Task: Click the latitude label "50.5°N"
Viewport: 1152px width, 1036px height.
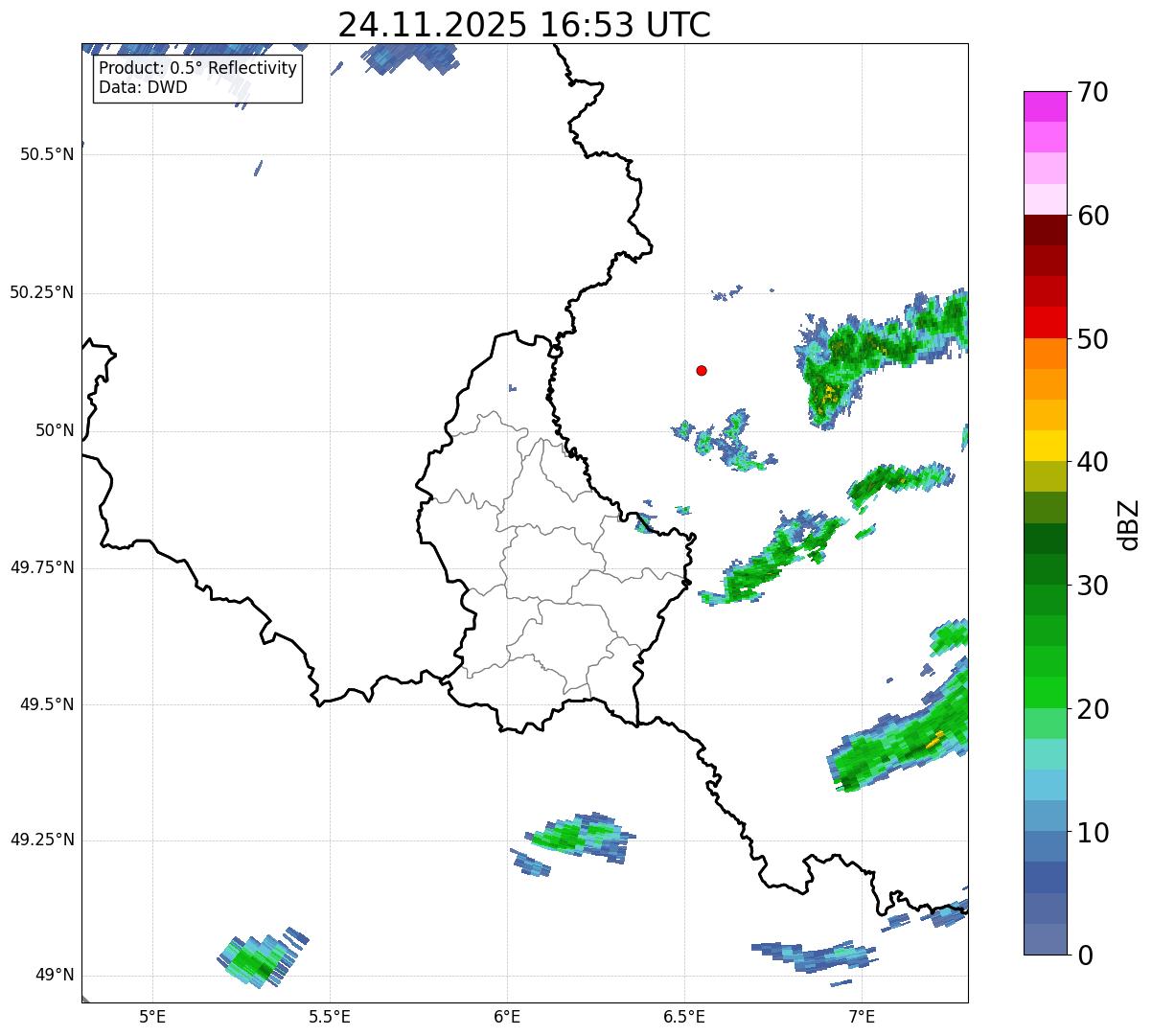Action: point(47,154)
